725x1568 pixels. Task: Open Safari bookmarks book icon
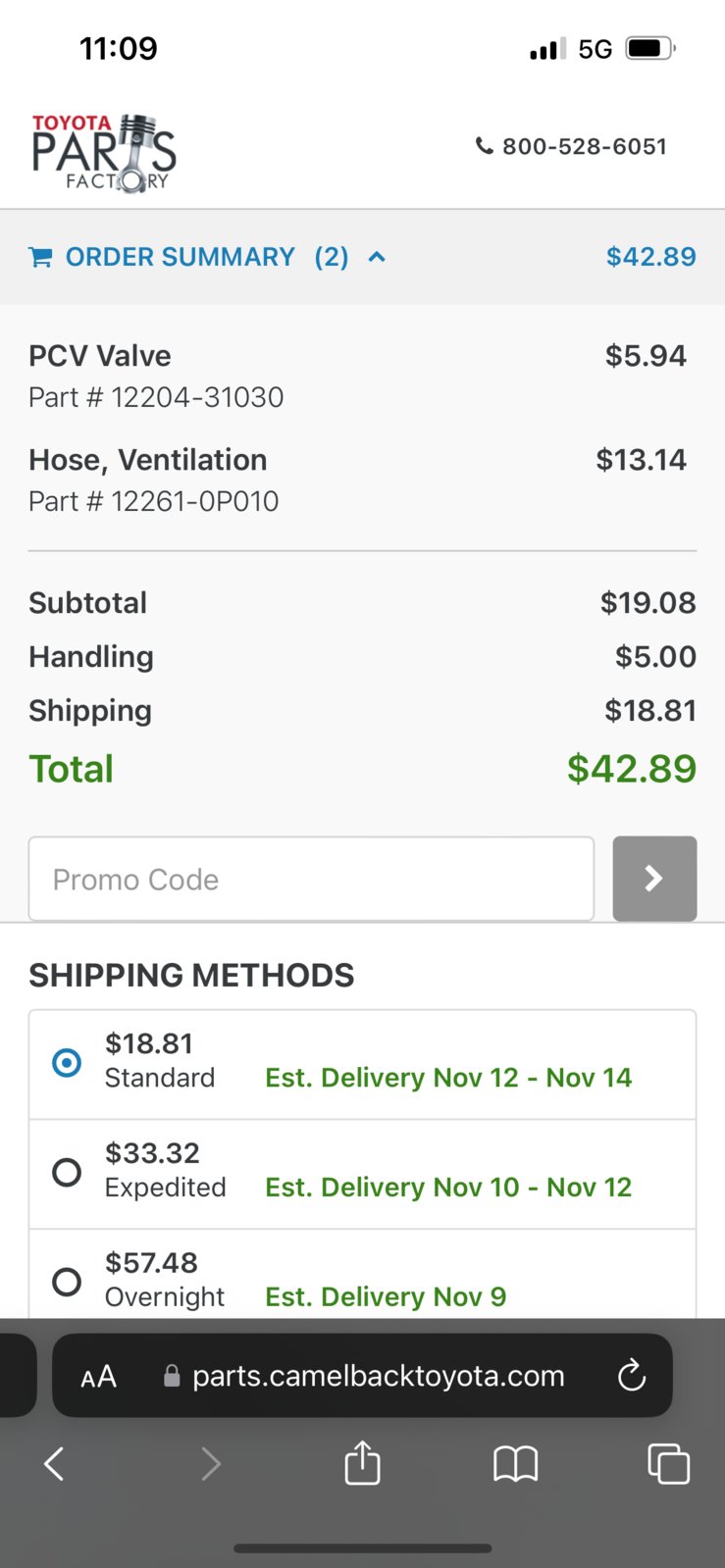click(515, 1464)
